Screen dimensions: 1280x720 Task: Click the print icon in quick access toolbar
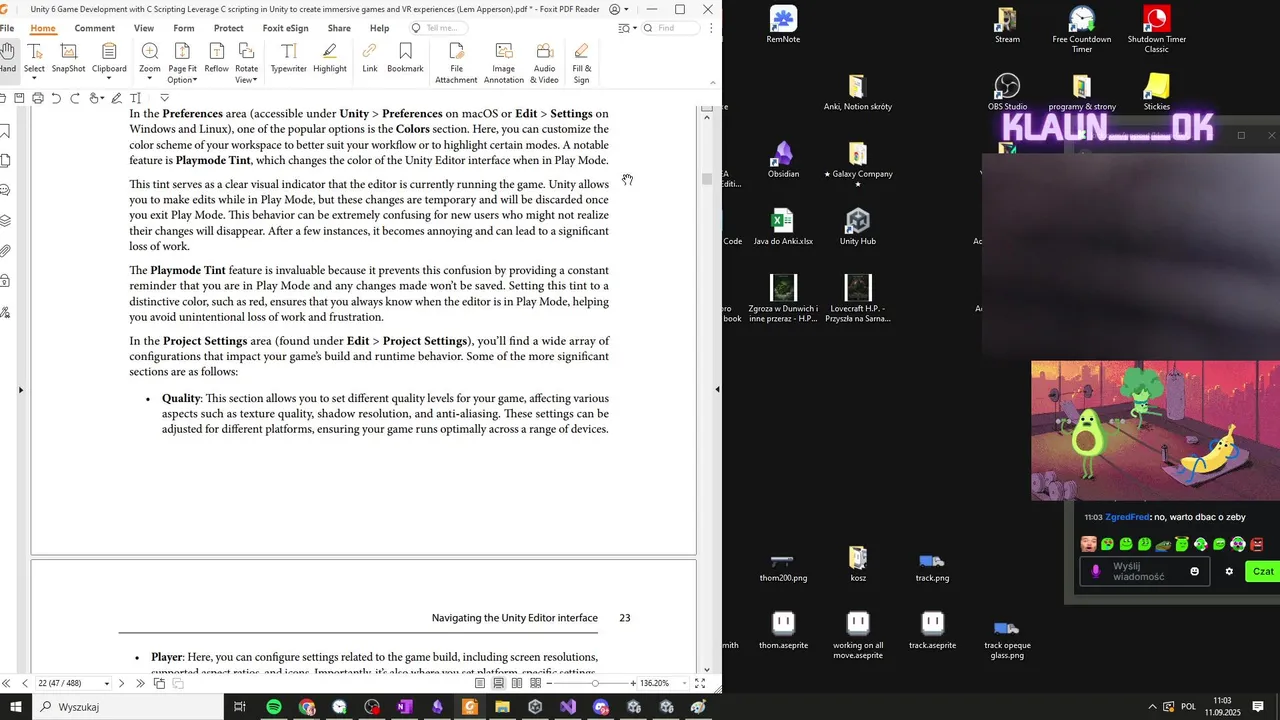point(37,98)
